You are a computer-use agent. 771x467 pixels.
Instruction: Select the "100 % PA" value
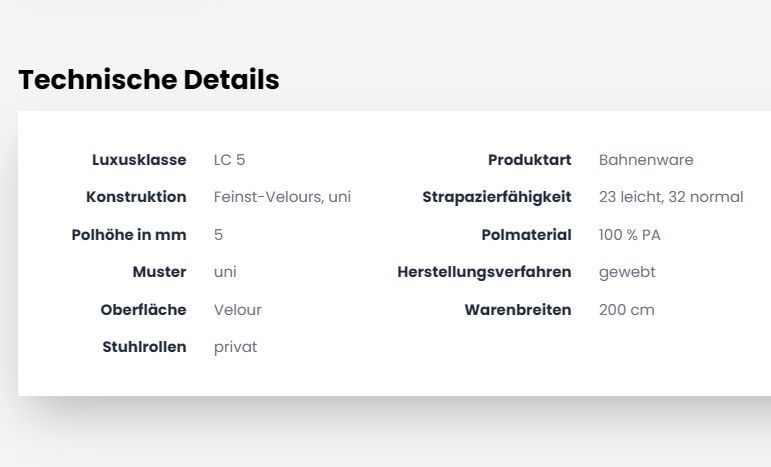[629, 235]
